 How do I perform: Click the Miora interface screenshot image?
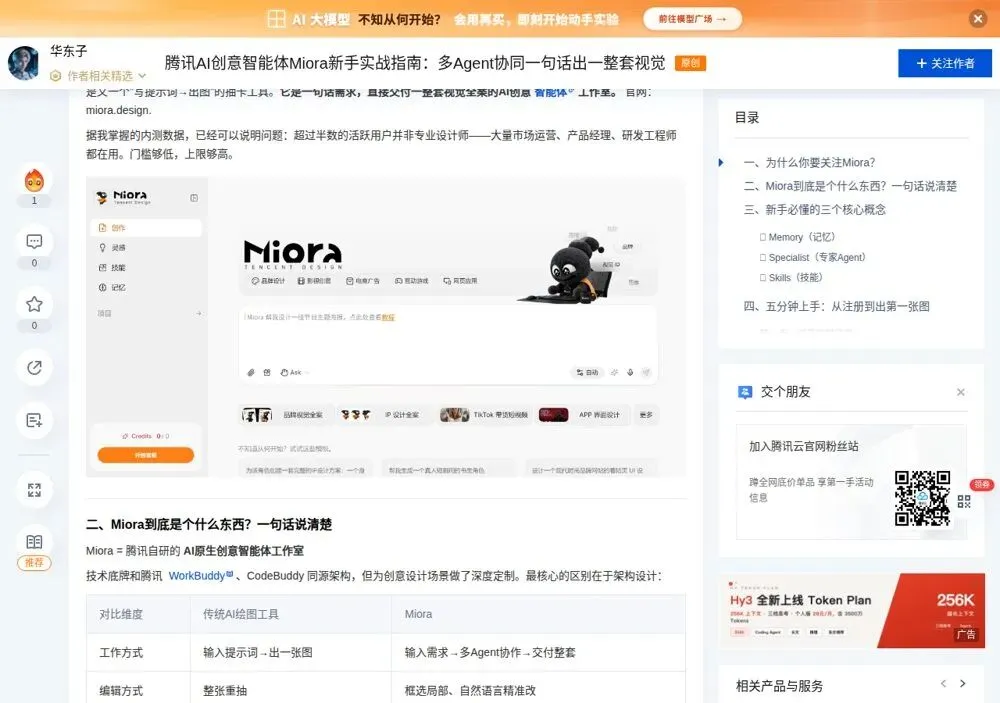point(386,327)
